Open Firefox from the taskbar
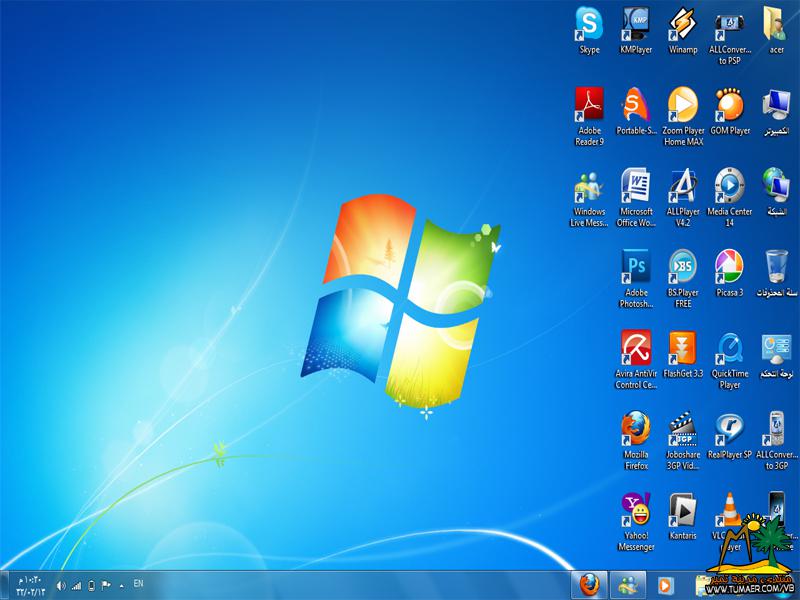 (589, 585)
